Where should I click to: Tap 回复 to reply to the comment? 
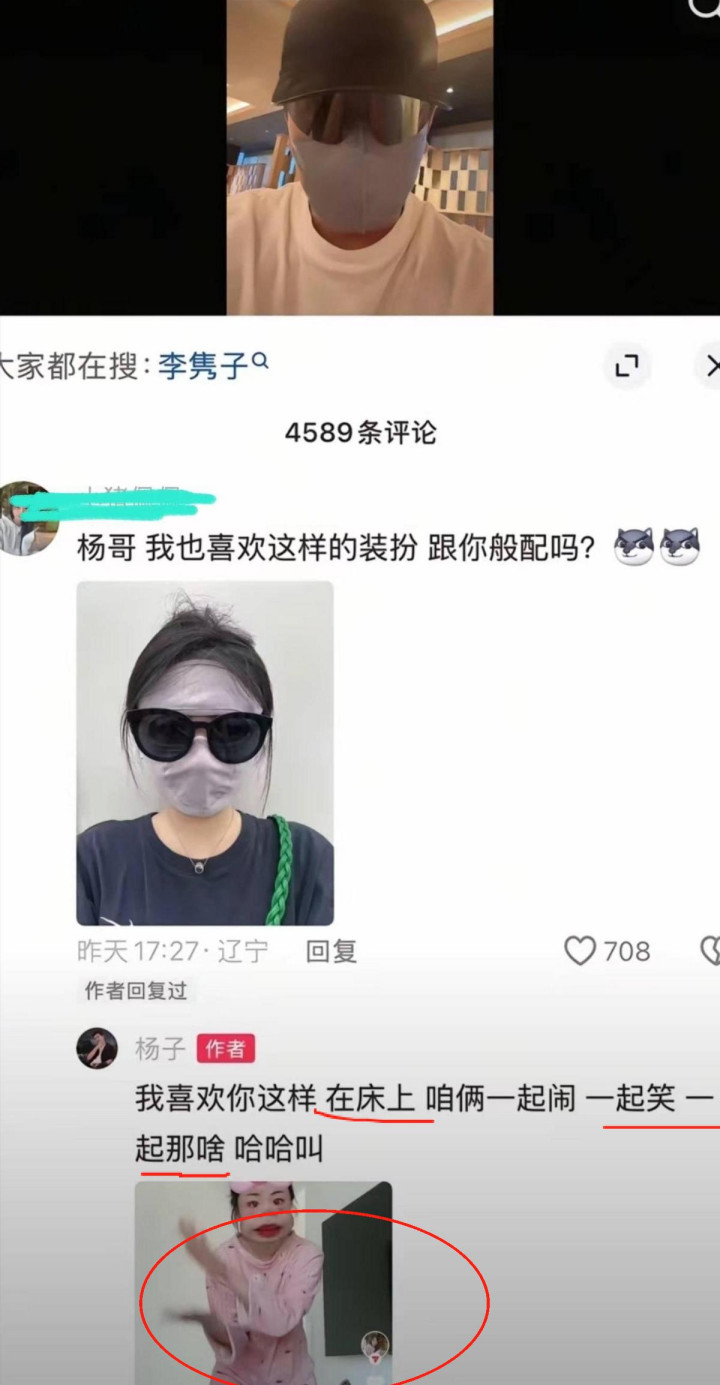[x=331, y=951]
